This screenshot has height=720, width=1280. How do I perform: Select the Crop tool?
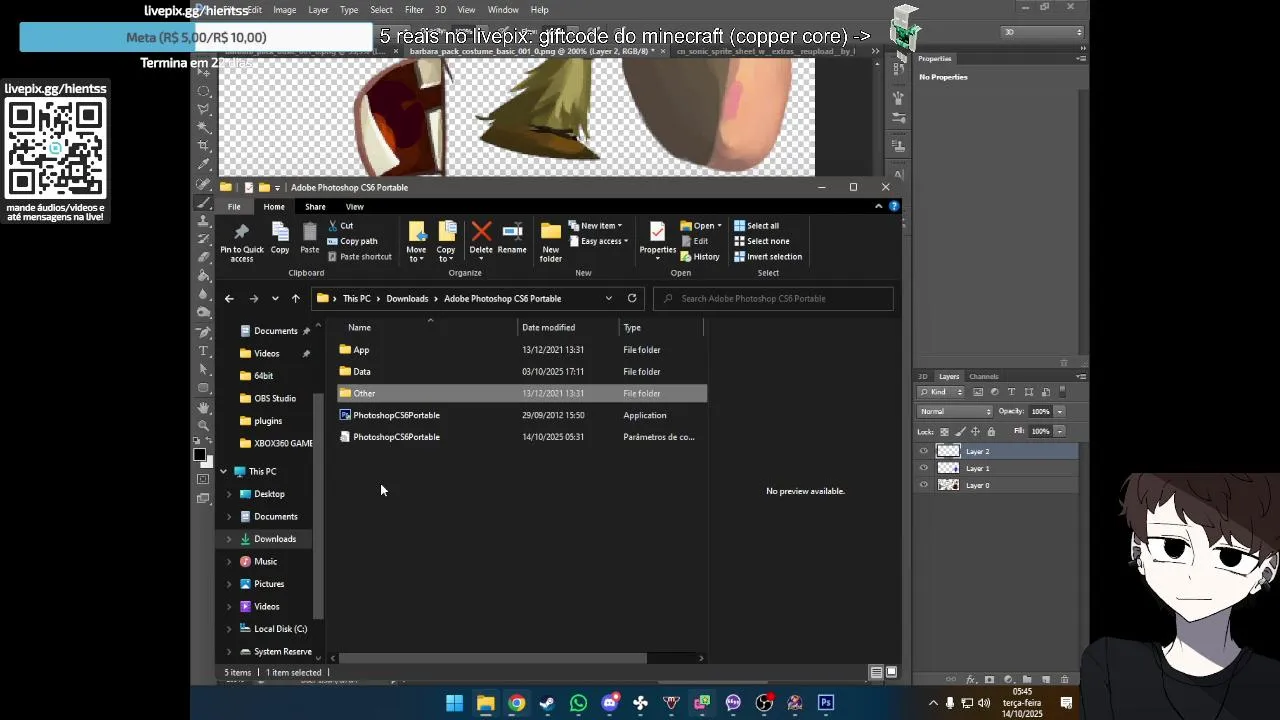pos(204,145)
